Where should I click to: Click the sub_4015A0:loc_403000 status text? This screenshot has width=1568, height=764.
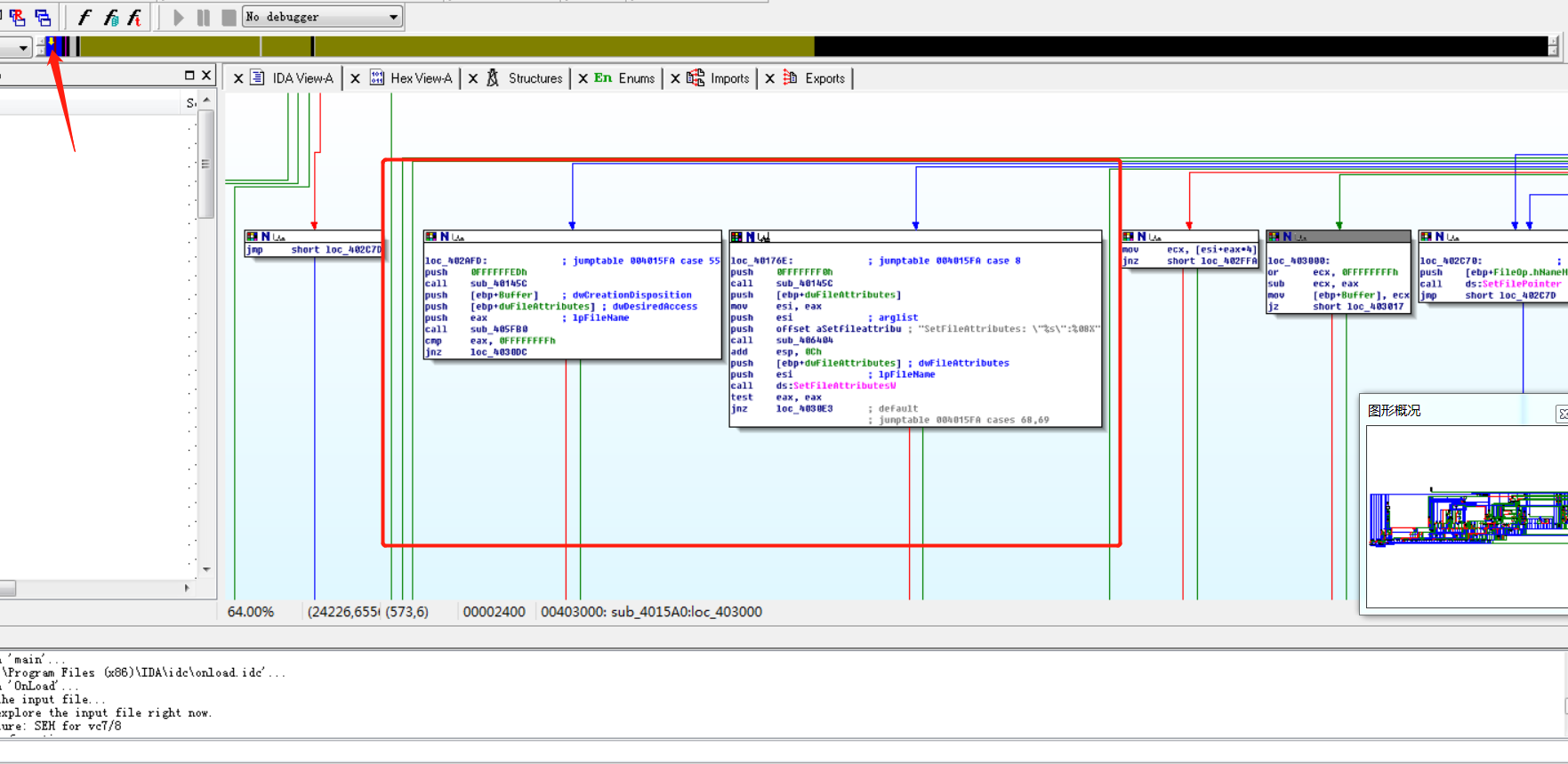[687, 612]
